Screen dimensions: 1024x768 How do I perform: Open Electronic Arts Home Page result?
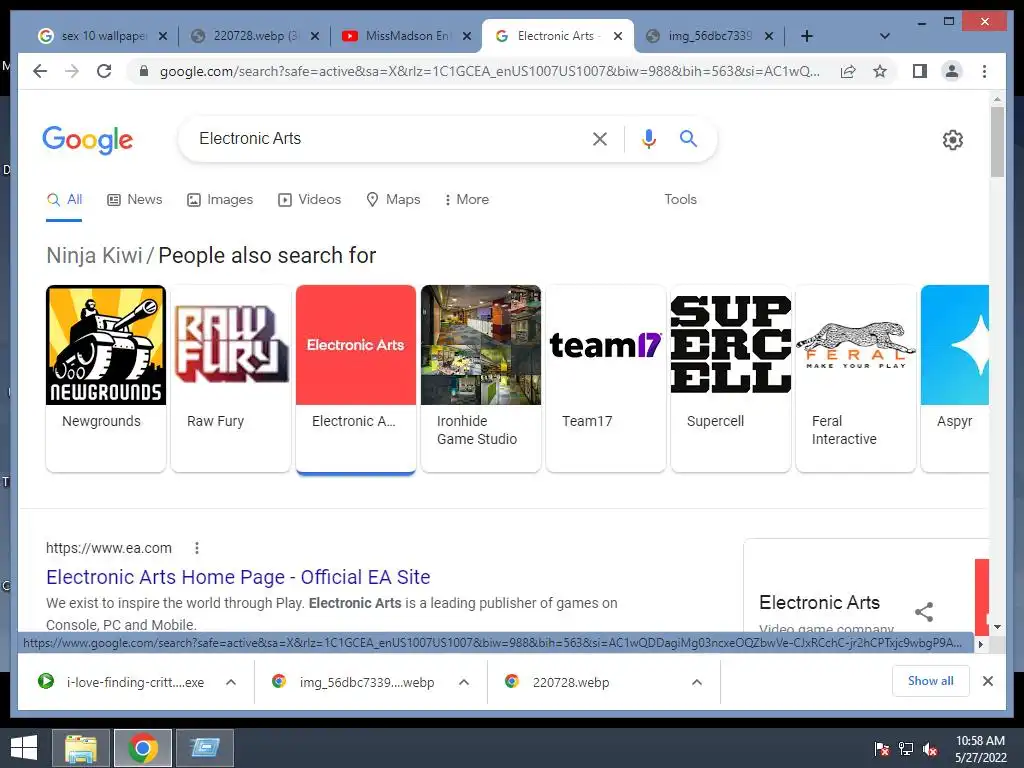tap(238, 577)
